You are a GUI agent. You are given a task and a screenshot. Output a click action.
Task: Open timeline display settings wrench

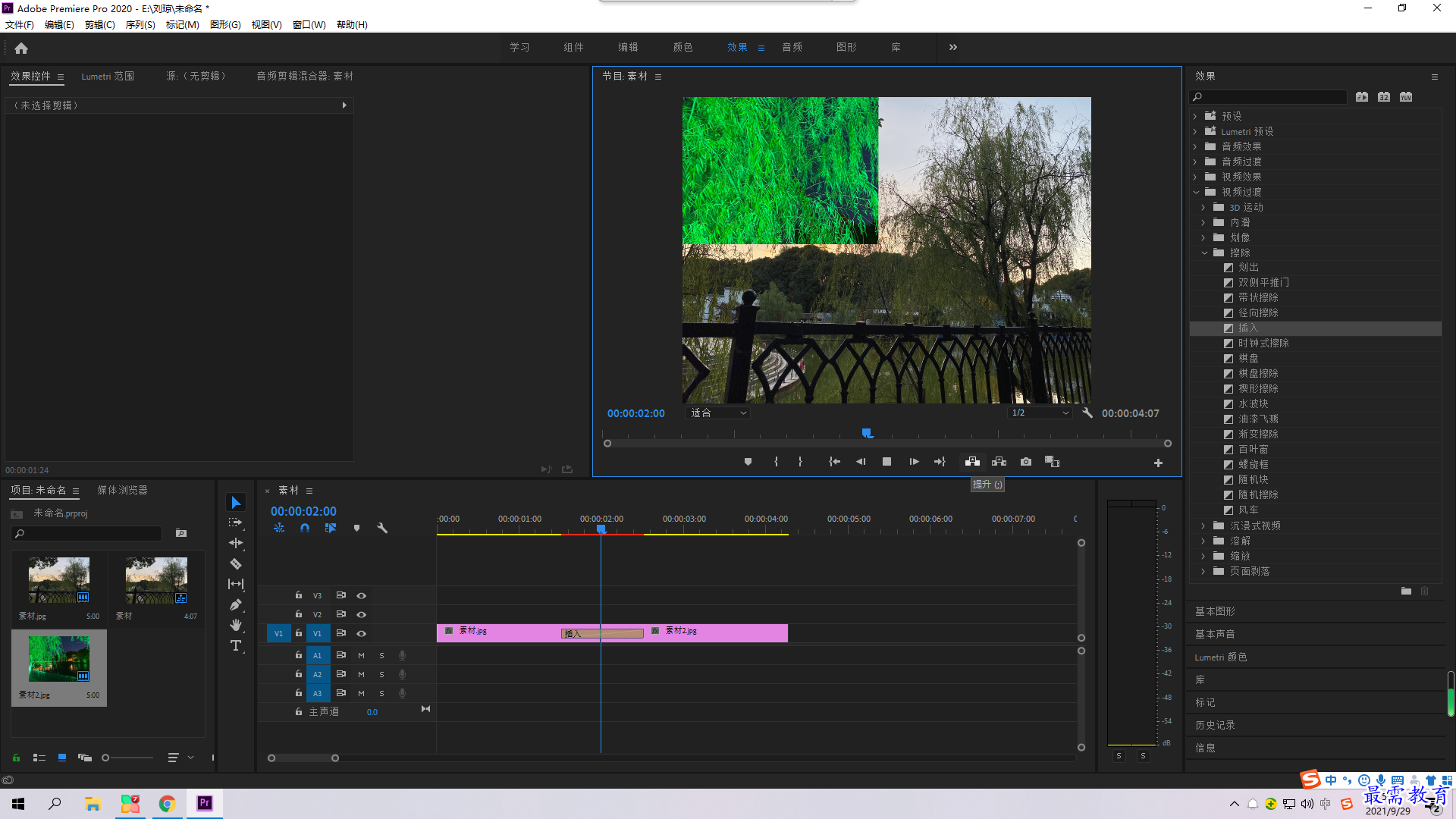382,528
